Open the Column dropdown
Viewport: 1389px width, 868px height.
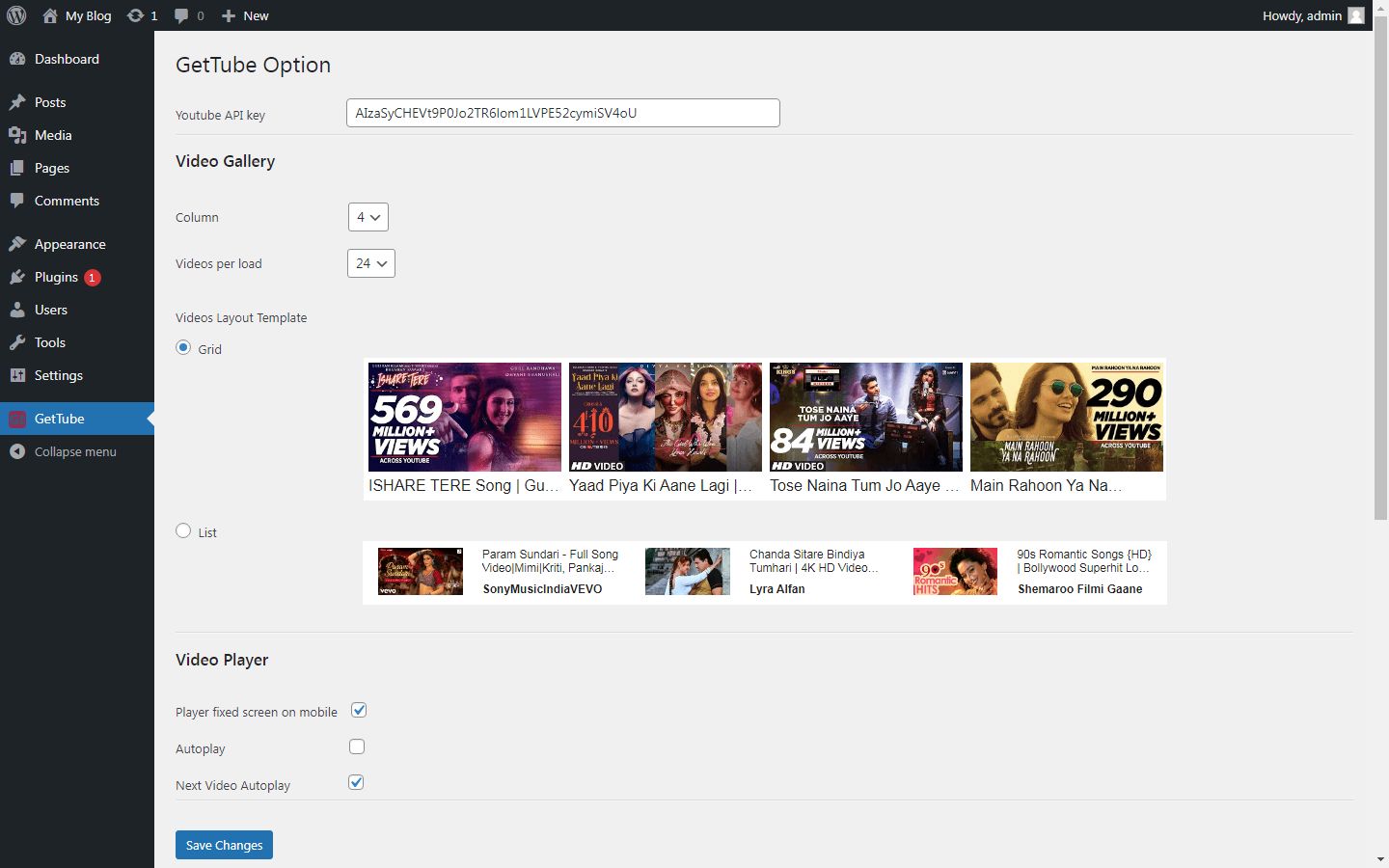point(368,217)
